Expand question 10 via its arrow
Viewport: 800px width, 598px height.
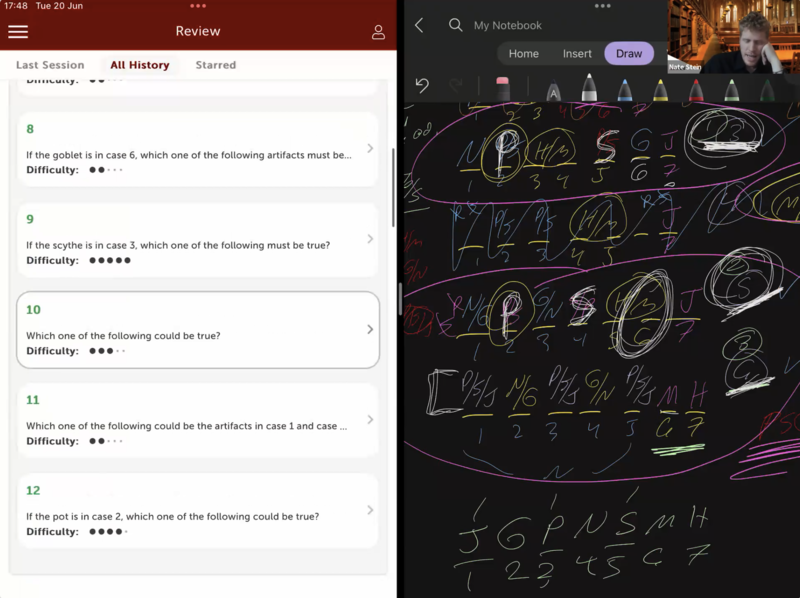click(x=370, y=330)
